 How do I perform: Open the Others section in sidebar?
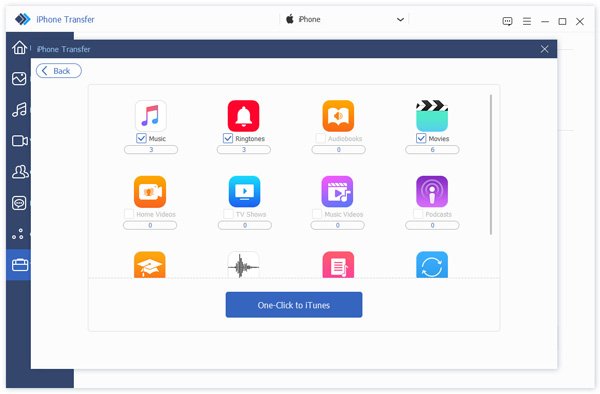[18, 234]
